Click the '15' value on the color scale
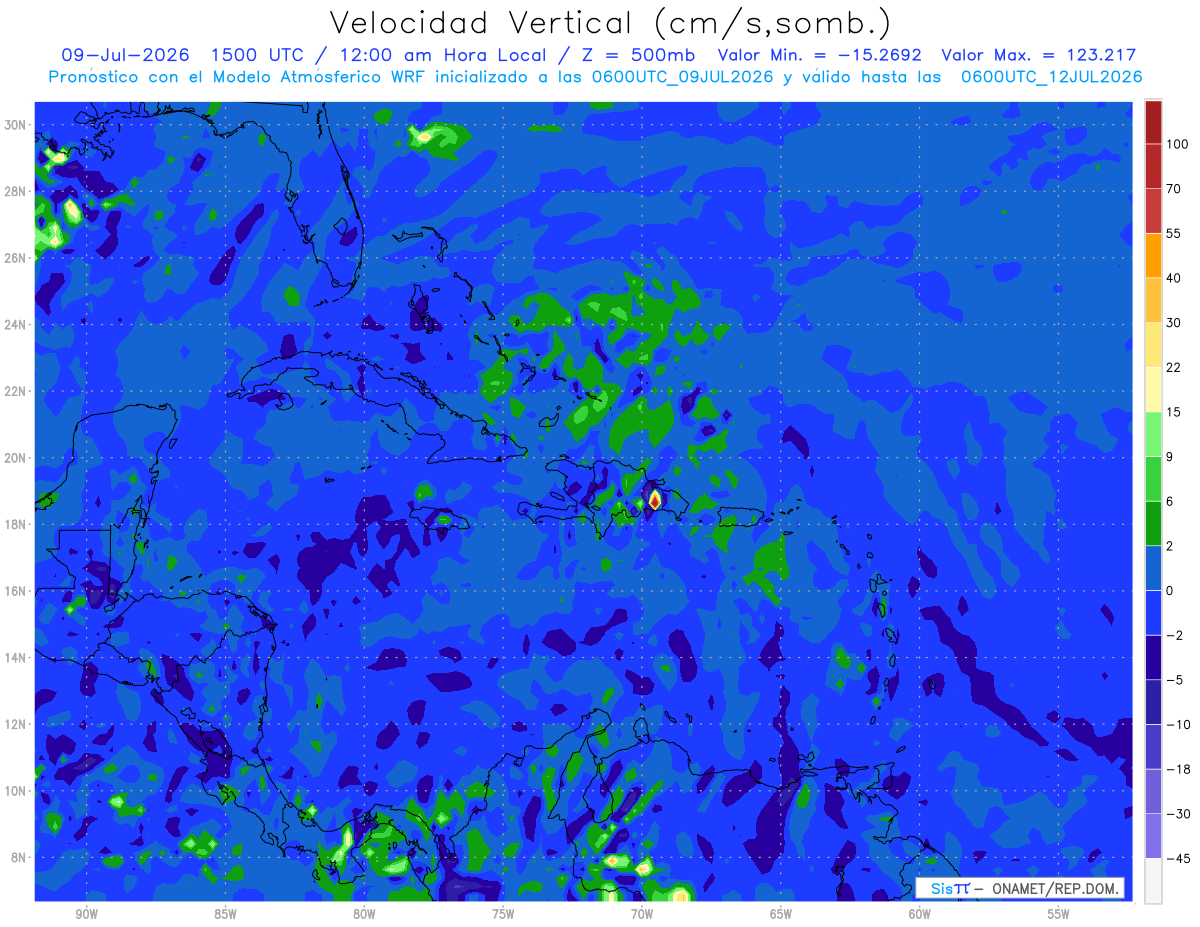This screenshot has width=1200, height=927. tap(1173, 412)
